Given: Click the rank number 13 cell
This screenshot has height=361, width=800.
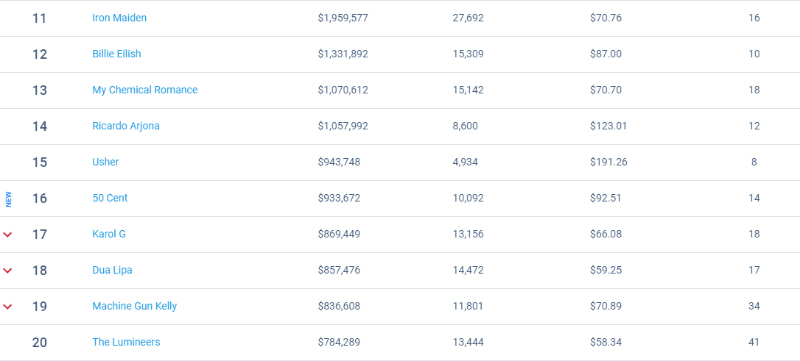Looking at the screenshot, I should [39, 90].
